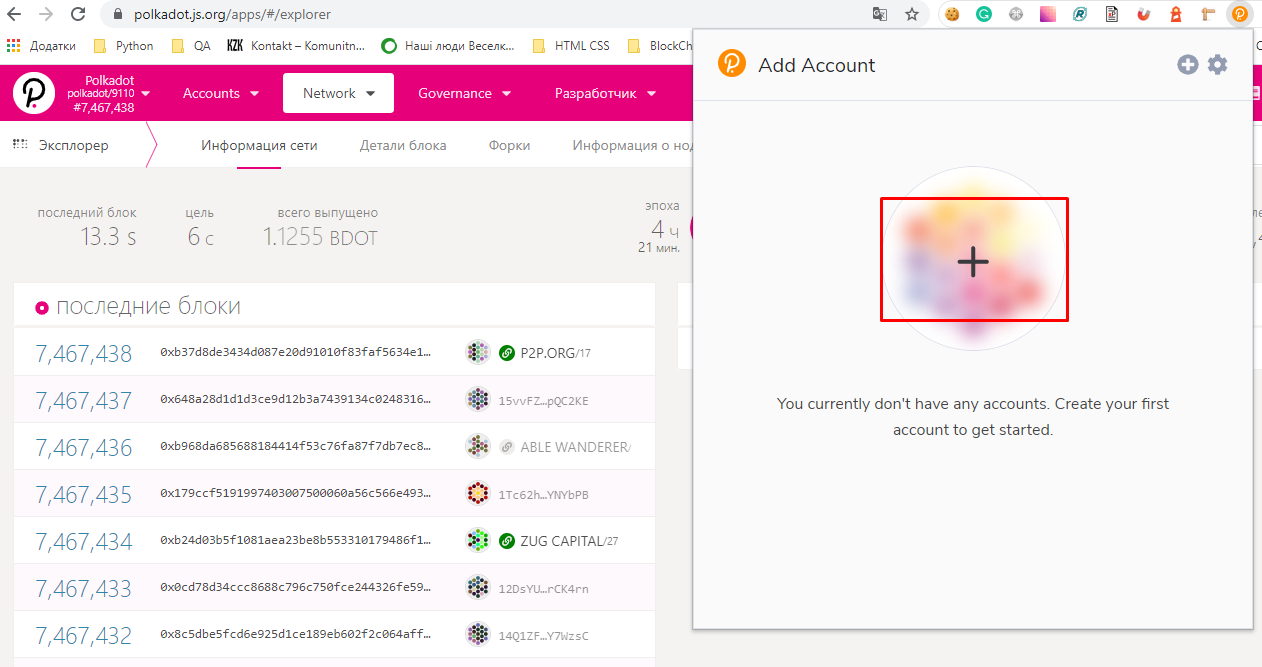1262x667 pixels.
Task: Switch to the Форки tab
Action: [x=509, y=145]
